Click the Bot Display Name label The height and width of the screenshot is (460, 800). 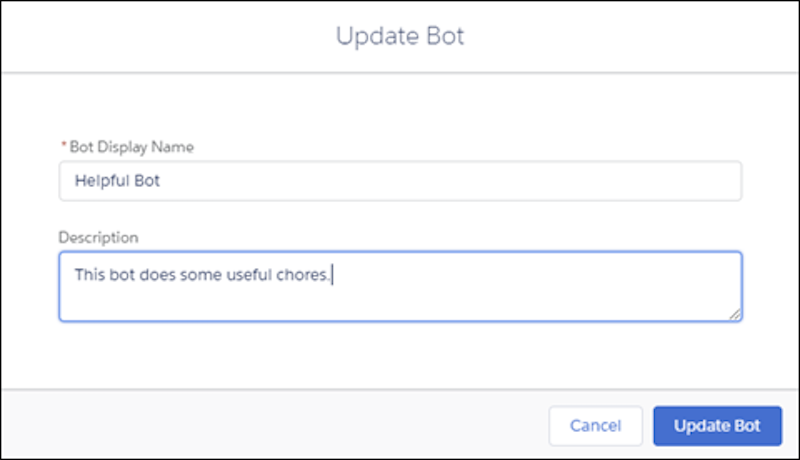click(x=131, y=147)
